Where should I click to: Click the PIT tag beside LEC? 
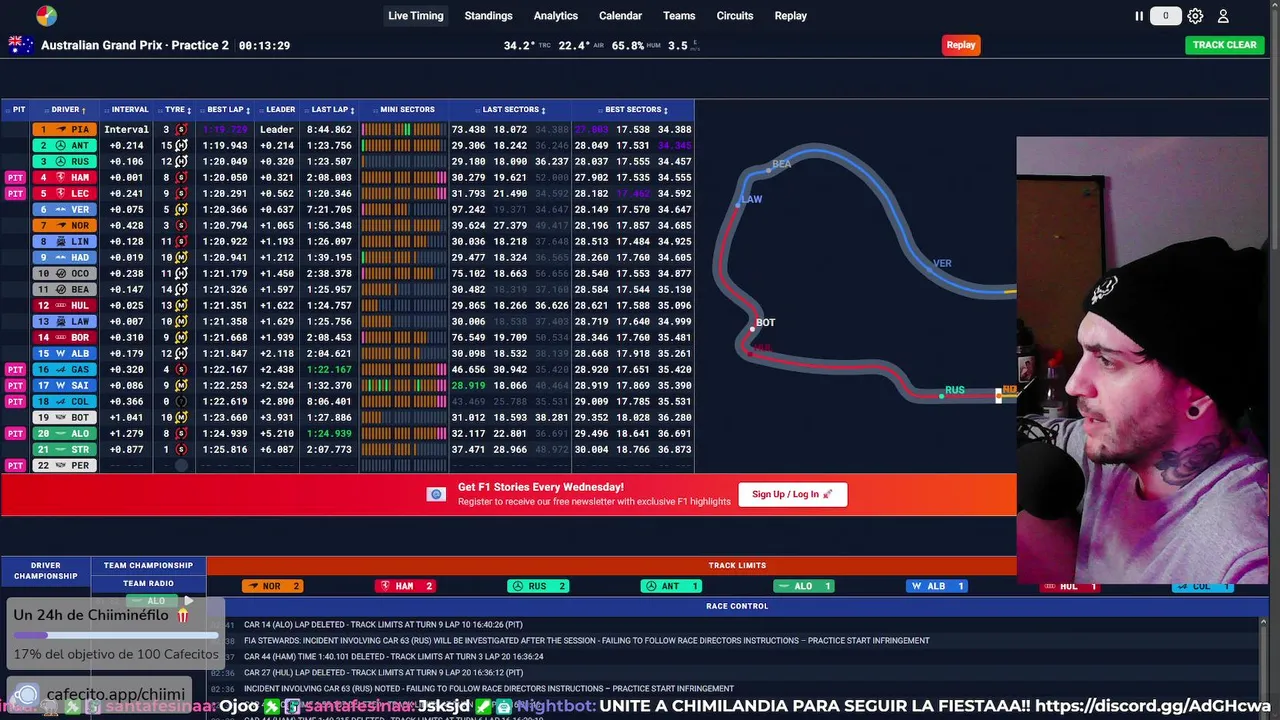coord(15,194)
